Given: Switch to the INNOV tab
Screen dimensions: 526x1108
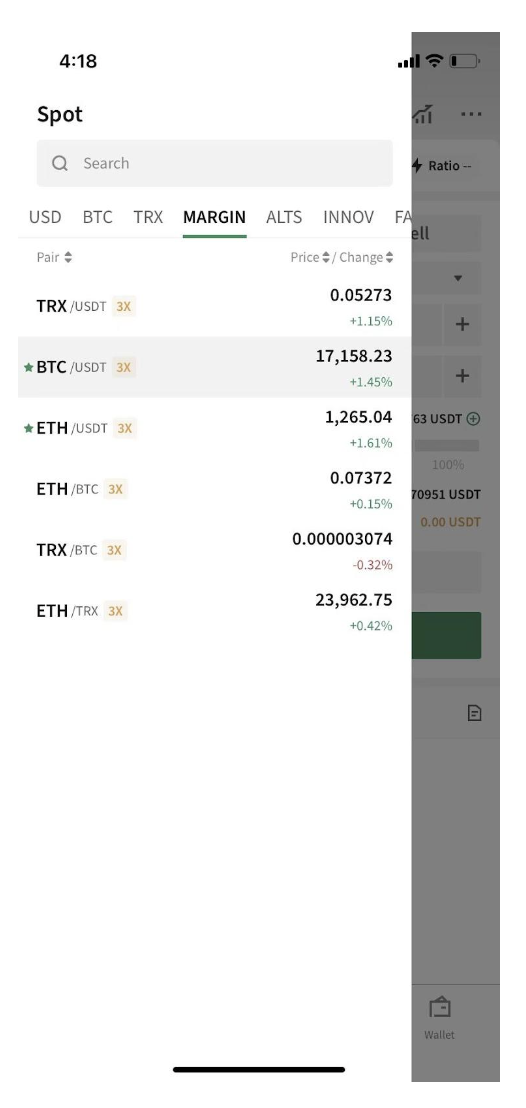Looking at the screenshot, I should pos(349,217).
